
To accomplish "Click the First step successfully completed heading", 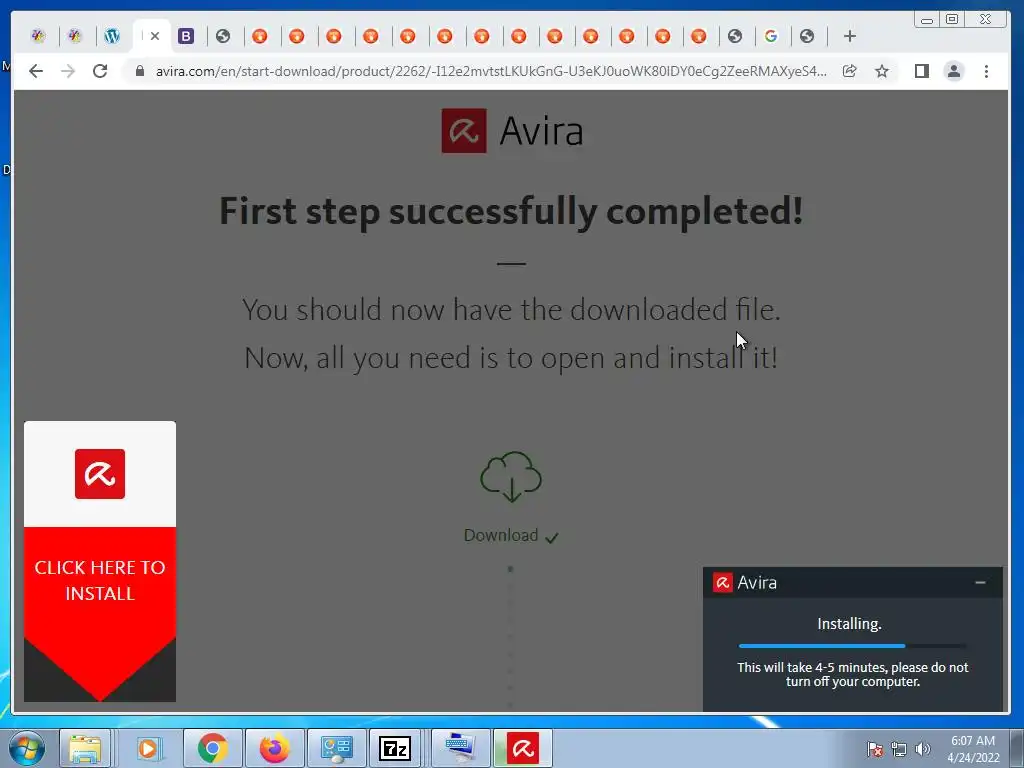I will [511, 211].
